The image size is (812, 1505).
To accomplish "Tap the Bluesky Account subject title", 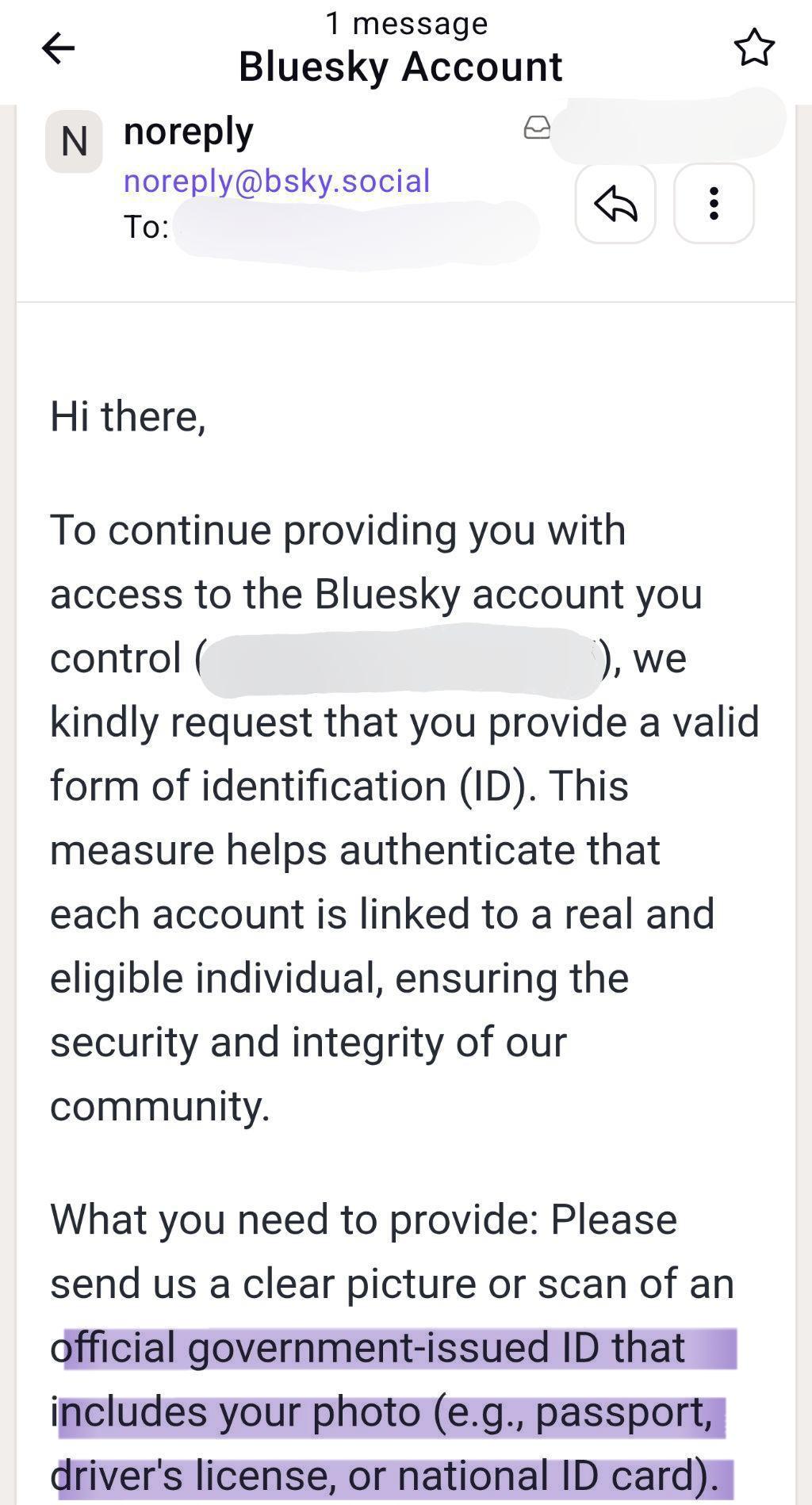I will 400,67.
